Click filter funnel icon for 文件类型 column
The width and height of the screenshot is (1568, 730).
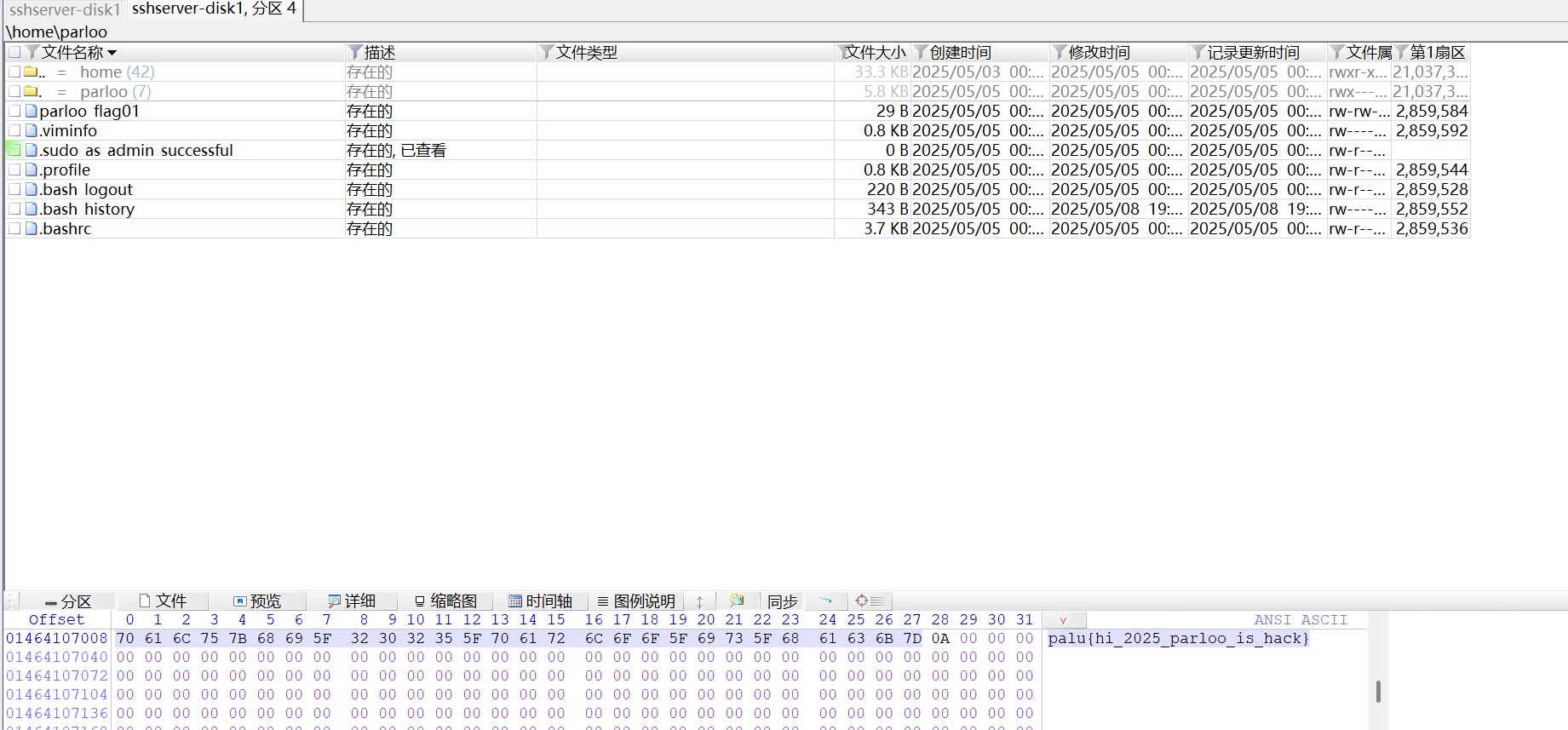coord(547,53)
